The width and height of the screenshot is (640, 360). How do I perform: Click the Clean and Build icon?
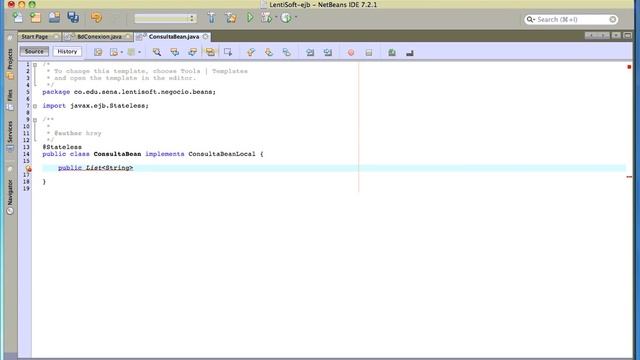coord(231,18)
